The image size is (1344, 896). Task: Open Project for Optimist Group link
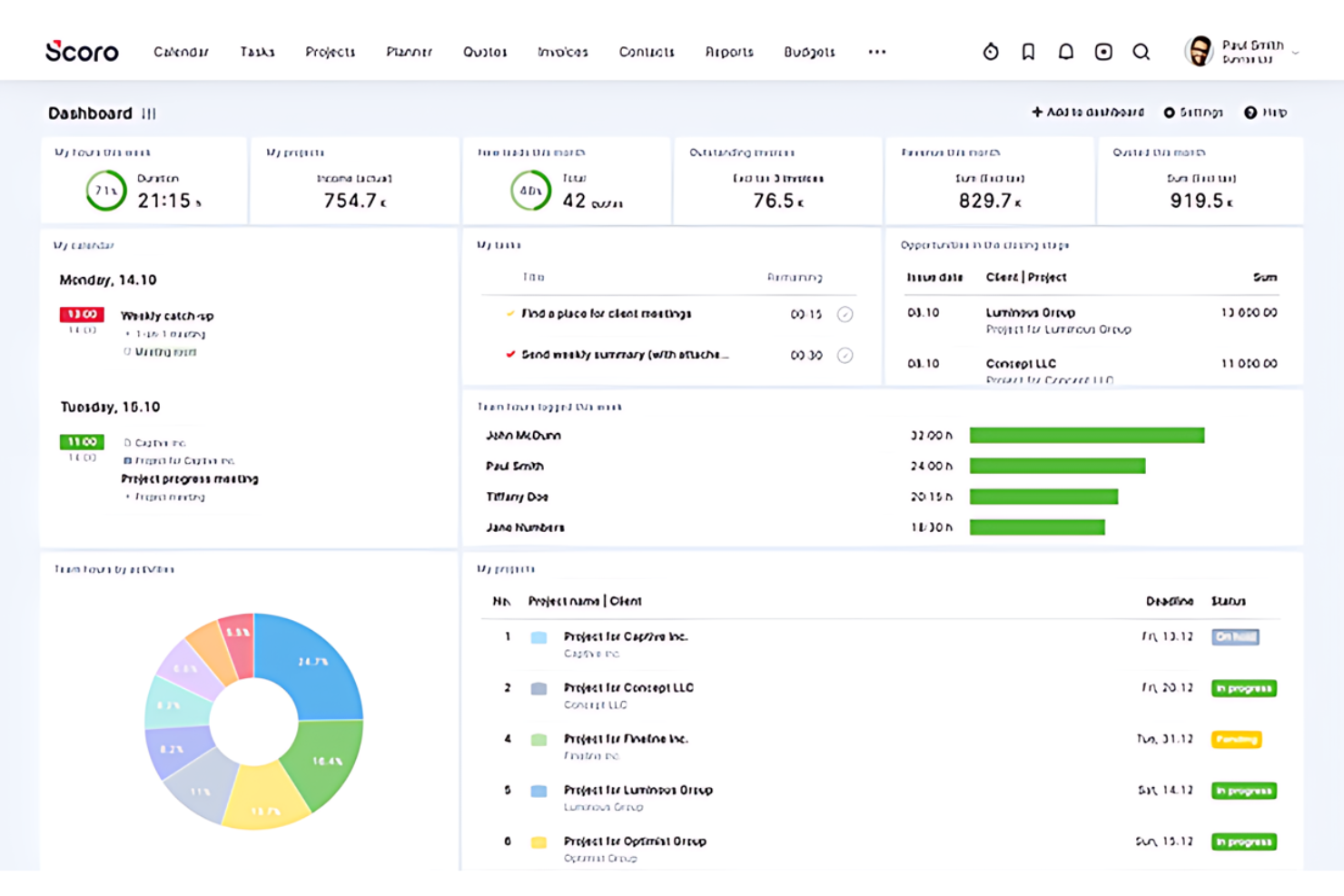click(635, 841)
